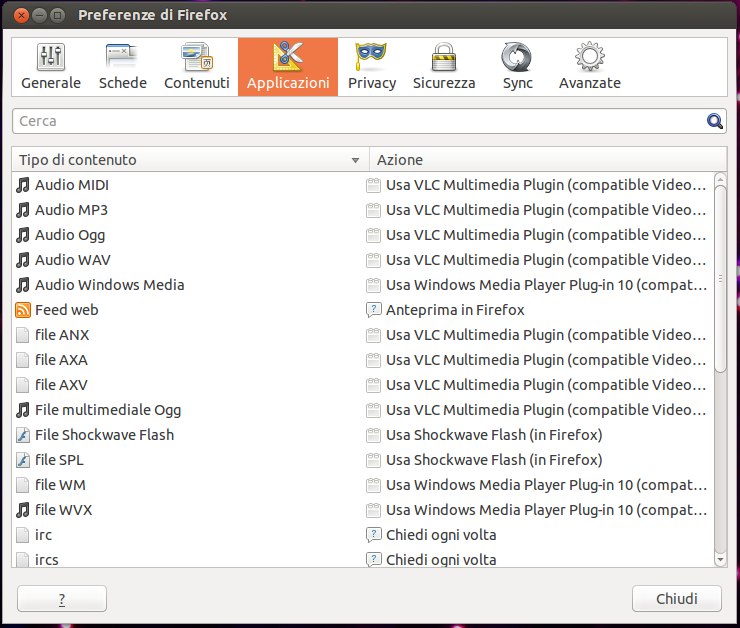
Task: Select the ircs protocol label
Action: tap(47, 560)
